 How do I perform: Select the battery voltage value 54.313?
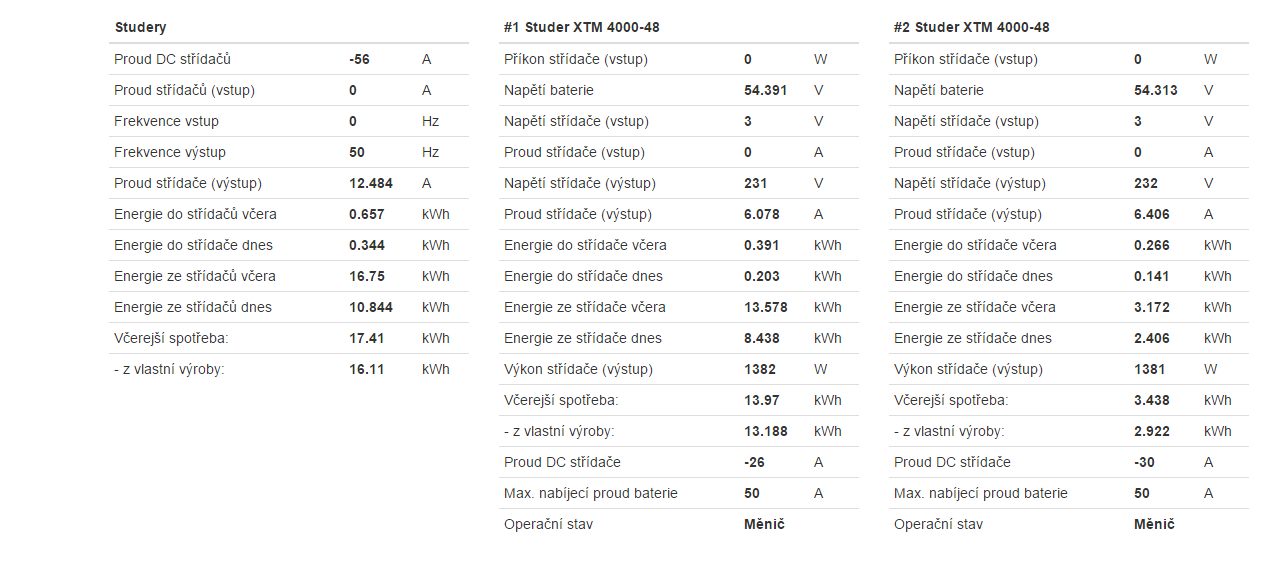click(1155, 90)
